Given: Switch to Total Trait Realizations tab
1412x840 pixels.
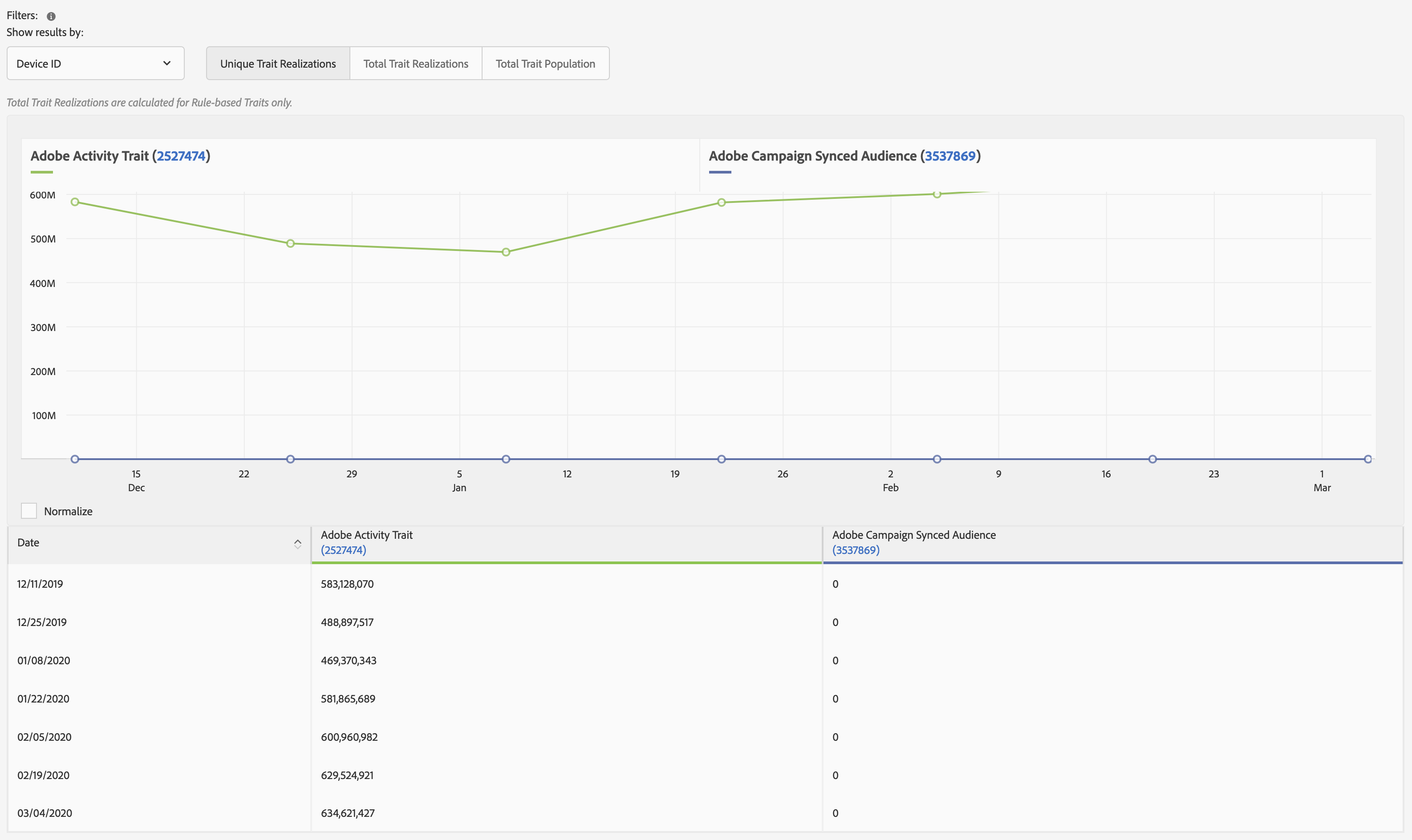Looking at the screenshot, I should pos(416,63).
